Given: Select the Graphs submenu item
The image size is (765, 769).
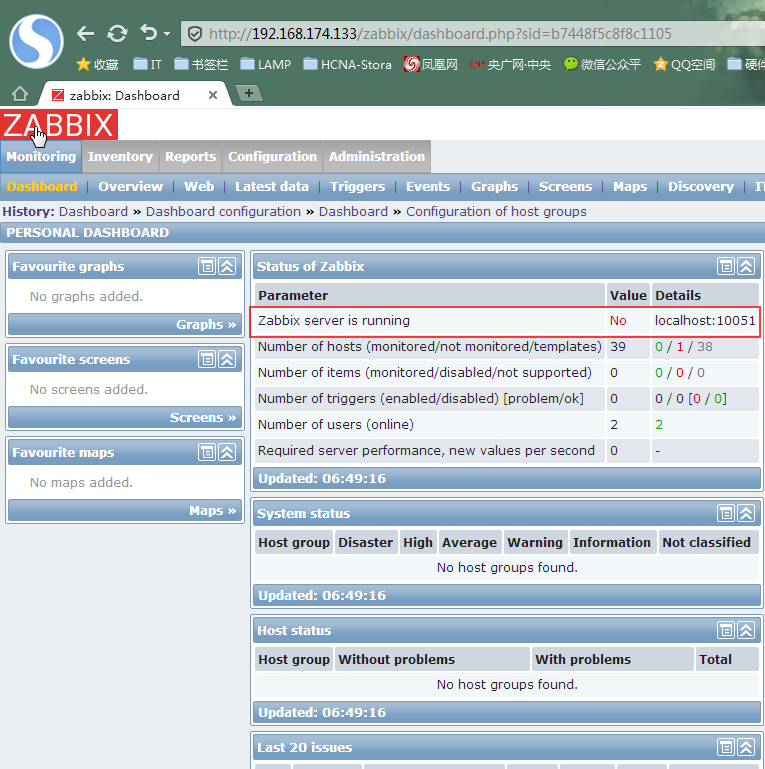Looking at the screenshot, I should coord(494,186).
